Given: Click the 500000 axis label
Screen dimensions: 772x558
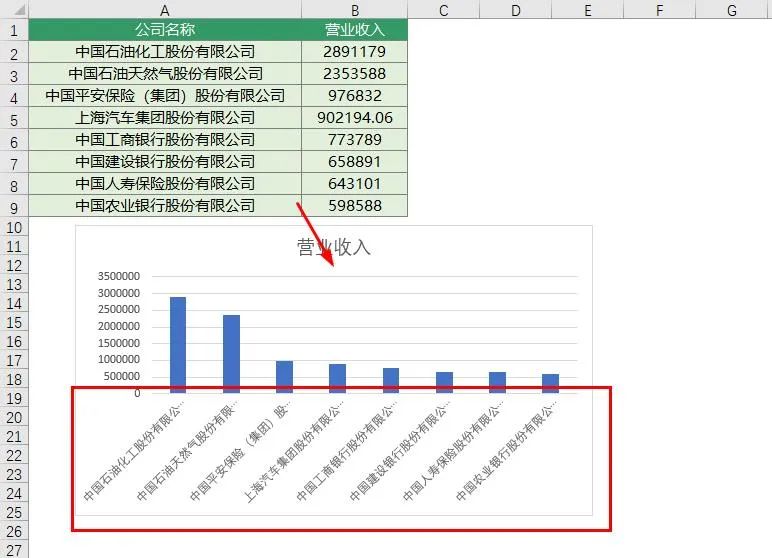Looking at the screenshot, I should pyautogui.click(x=122, y=376).
